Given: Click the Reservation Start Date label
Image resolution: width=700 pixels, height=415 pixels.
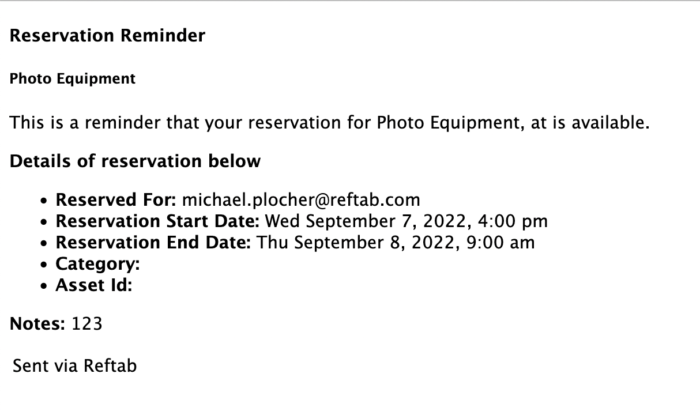Looking at the screenshot, I should tap(157, 221).
